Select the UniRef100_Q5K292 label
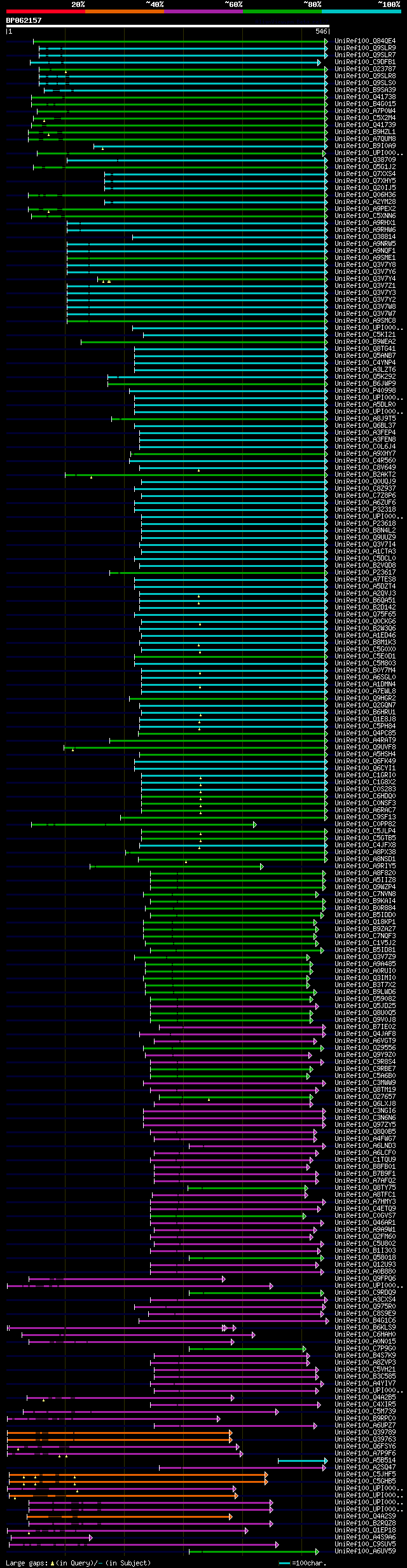Viewport: 407px width, 1568px height. pyautogui.click(x=365, y=377)
